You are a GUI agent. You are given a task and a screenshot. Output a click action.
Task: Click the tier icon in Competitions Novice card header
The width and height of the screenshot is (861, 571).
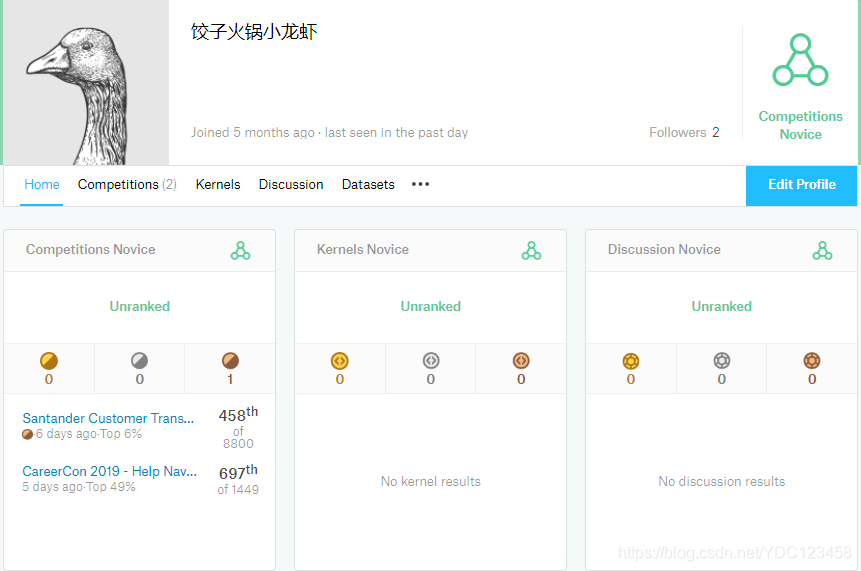pos(240,250)
